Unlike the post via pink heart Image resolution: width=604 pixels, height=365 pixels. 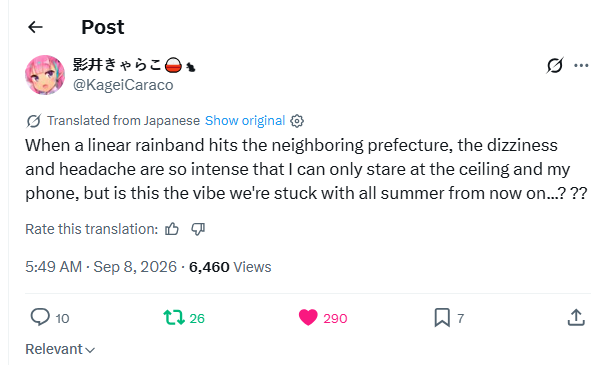coord(308,318)
